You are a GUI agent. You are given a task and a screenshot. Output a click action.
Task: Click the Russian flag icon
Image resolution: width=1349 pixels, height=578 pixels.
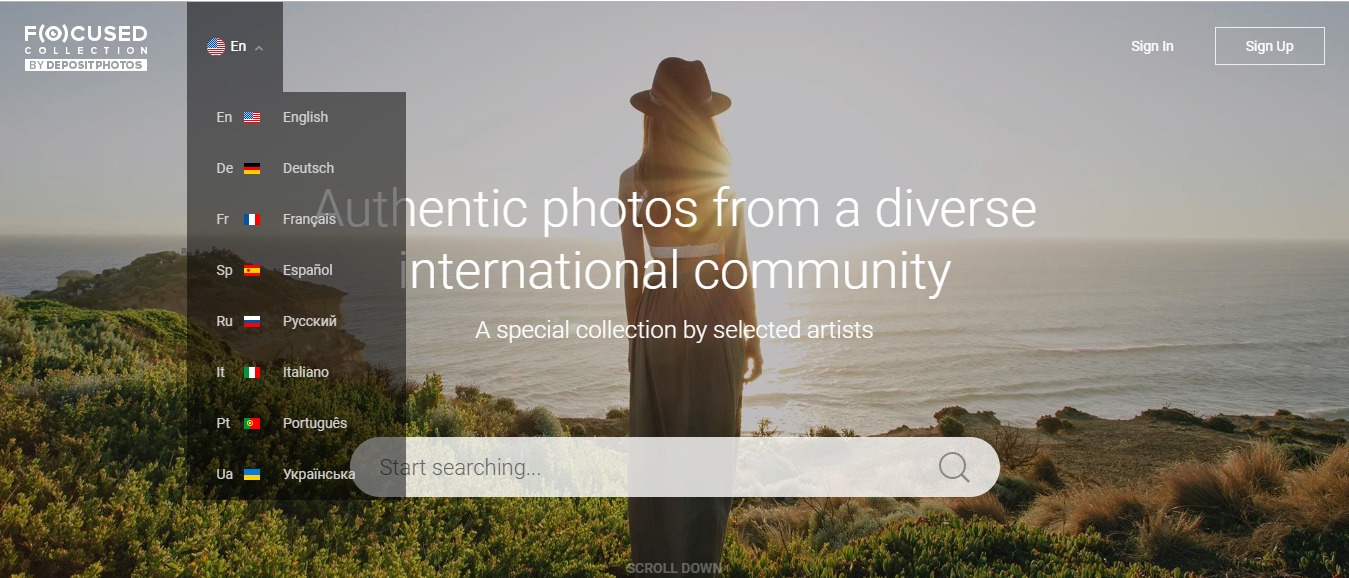[252, 321]
